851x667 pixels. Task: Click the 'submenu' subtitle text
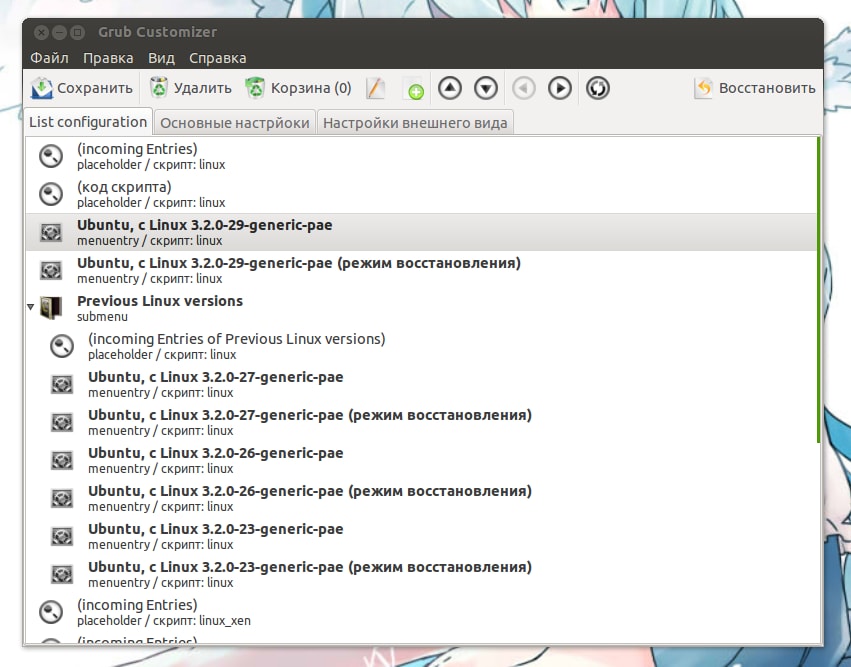103,316
